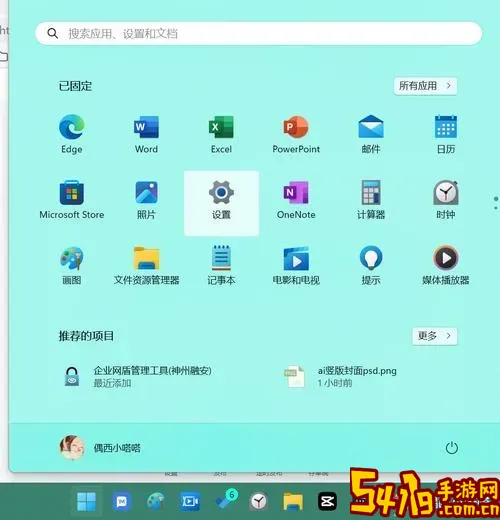
Task: Open the globe browser icon on taskbar
Action: [156, 501]
